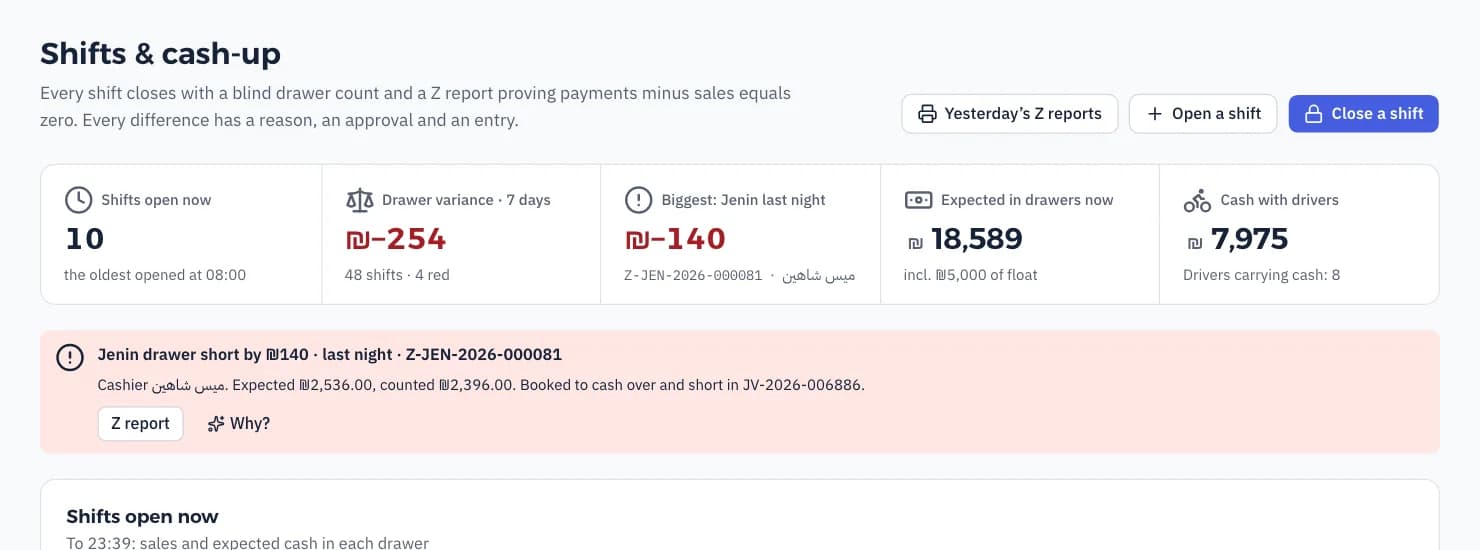Image resolution: width=1480 pixels, height=550 pixels.
Task: Click the bicycle icon by Cash with drivers
Action: tap(1197, 200)
